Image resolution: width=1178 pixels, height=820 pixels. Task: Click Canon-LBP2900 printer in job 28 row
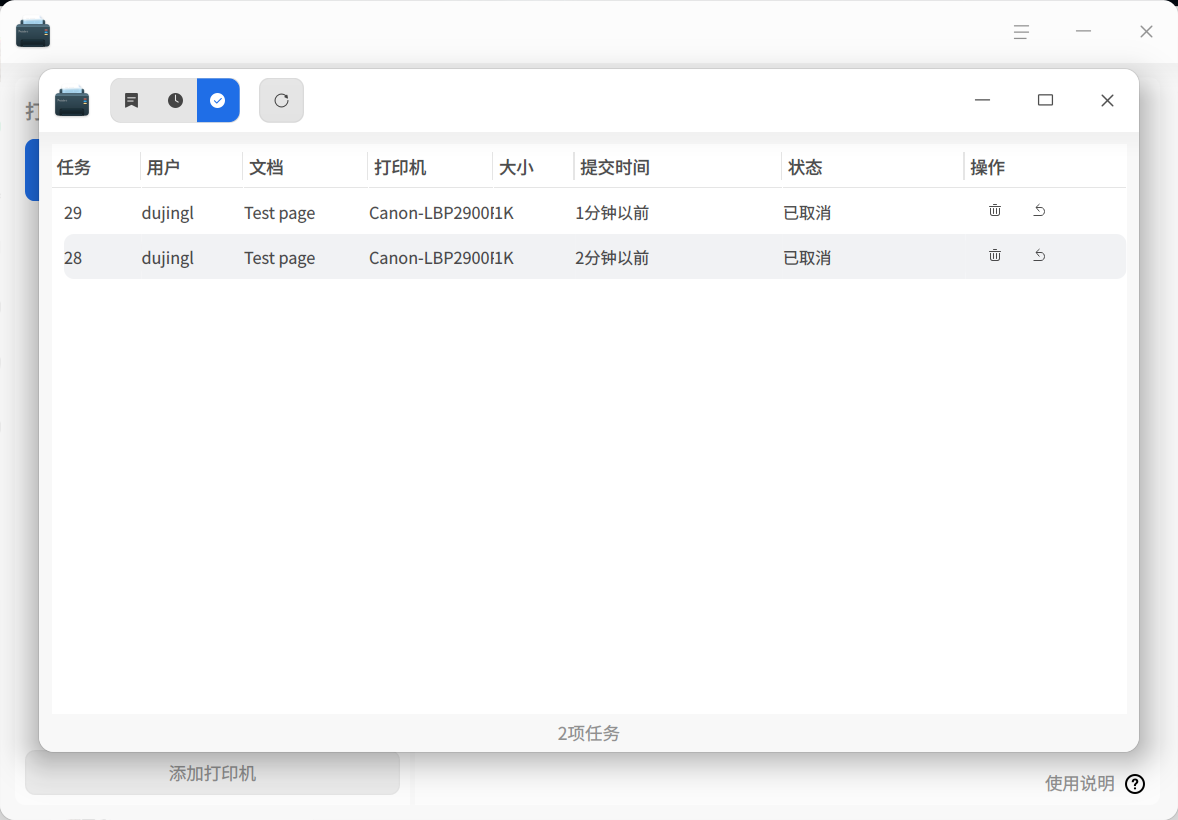pos(430,258)
